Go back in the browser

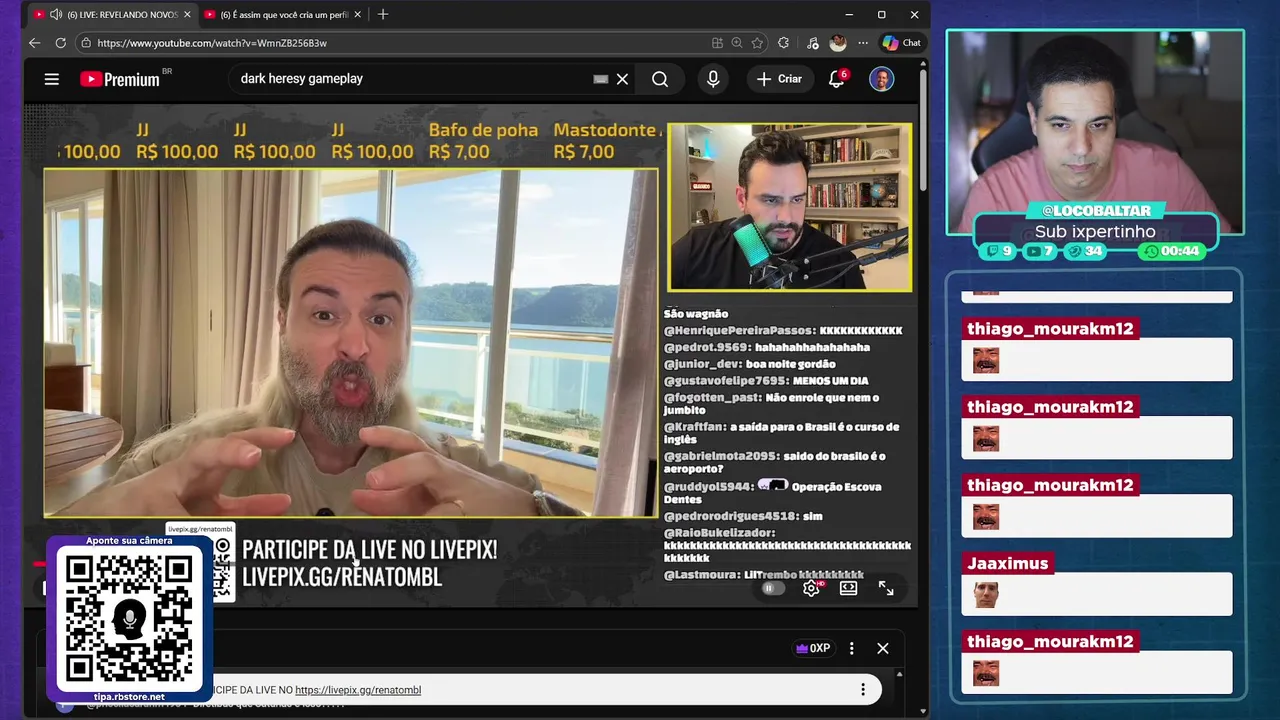34,43
